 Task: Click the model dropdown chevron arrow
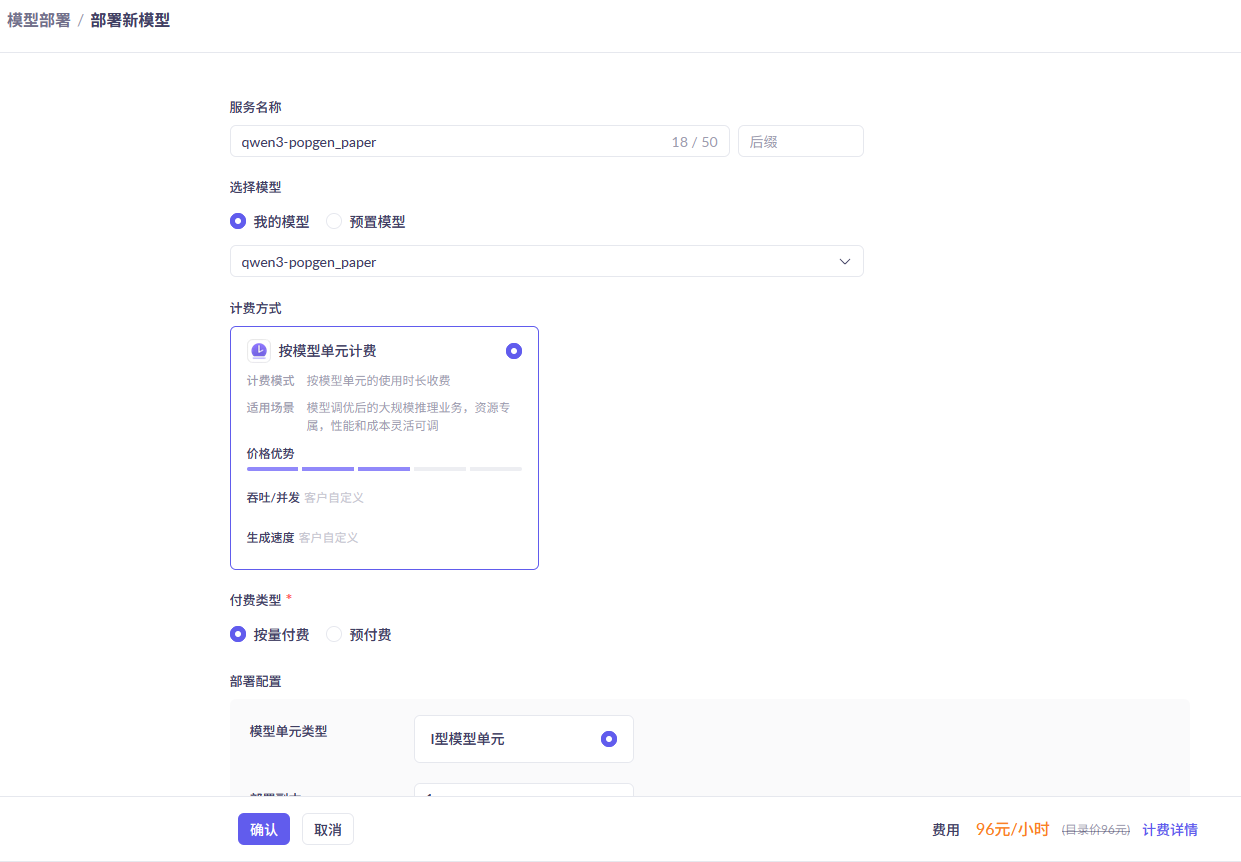tap(845, 262)
